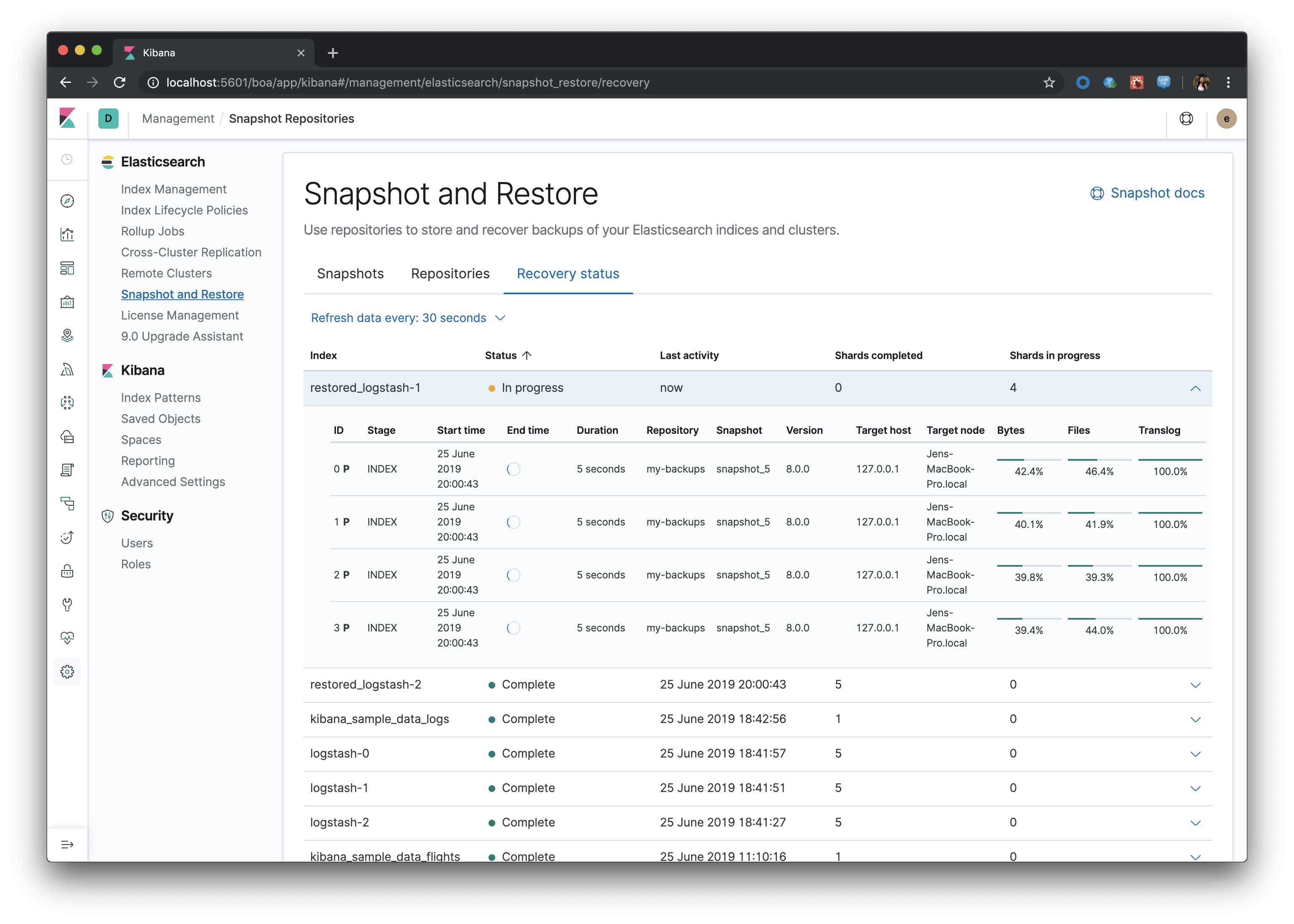Switch to the Snapshots tab

350,274
